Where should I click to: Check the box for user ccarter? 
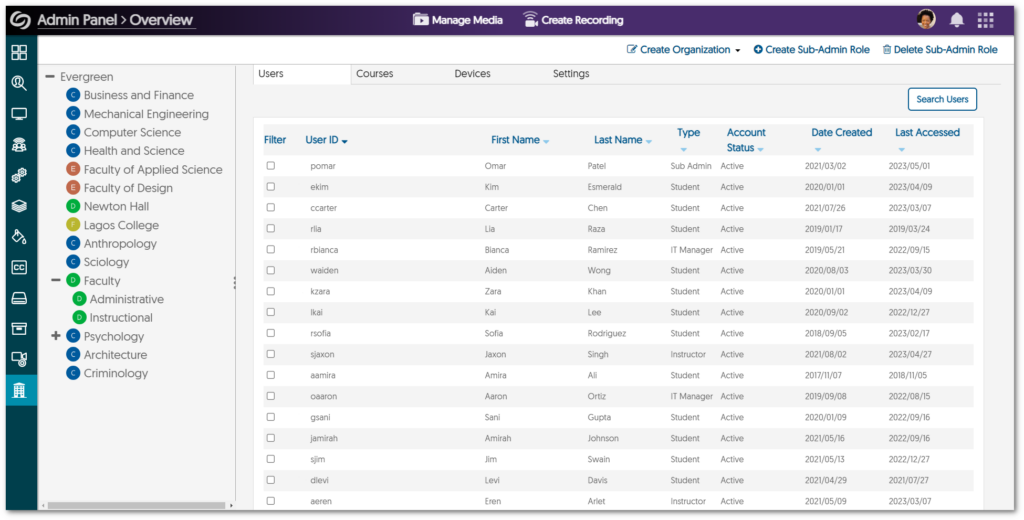point(271,208)
